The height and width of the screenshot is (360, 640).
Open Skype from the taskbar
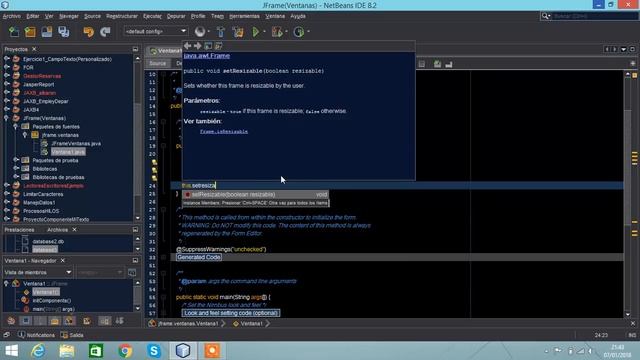(x=154, y=351)
